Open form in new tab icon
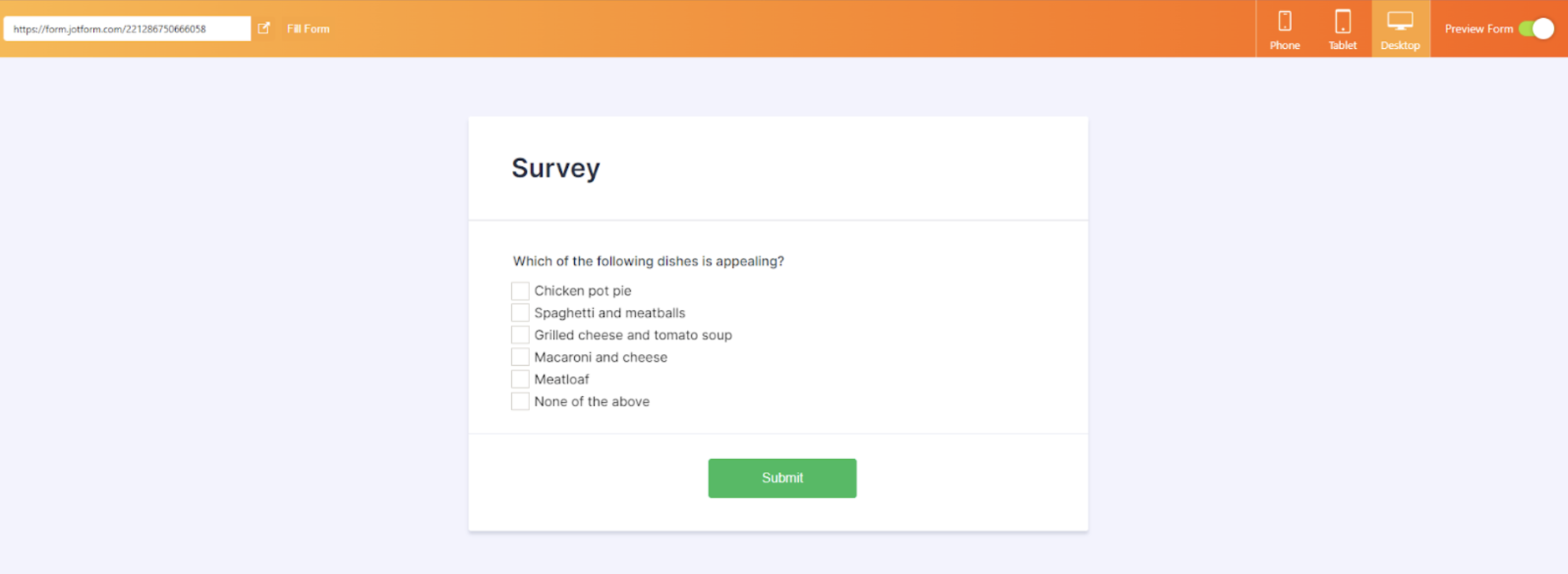The height and width of the screenshot is (574, 1568). tap(264, 28)
